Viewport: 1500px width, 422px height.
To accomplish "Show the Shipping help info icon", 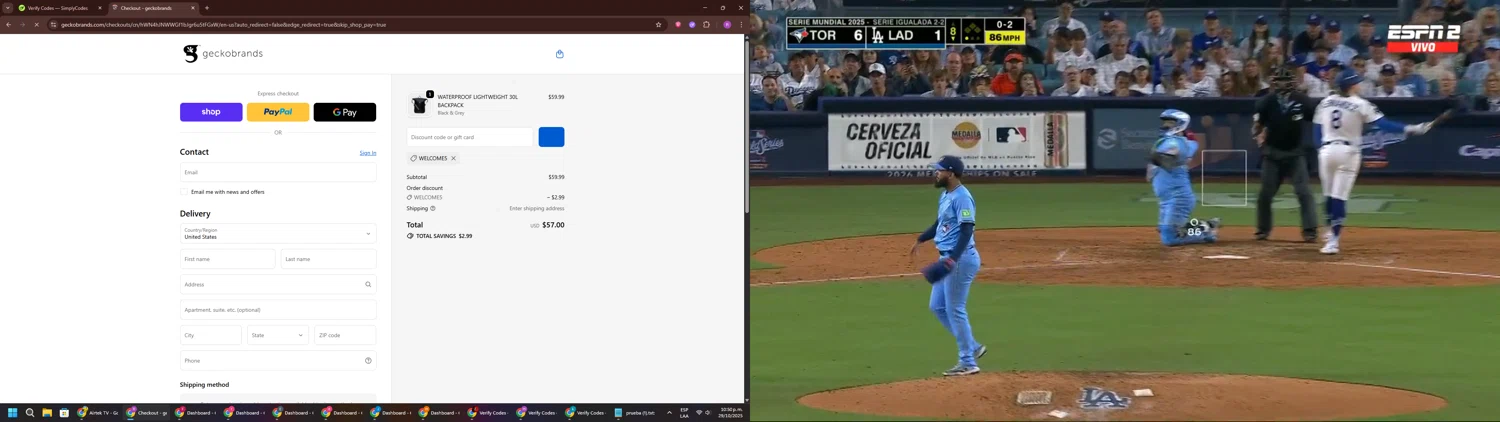I will 433,208.
